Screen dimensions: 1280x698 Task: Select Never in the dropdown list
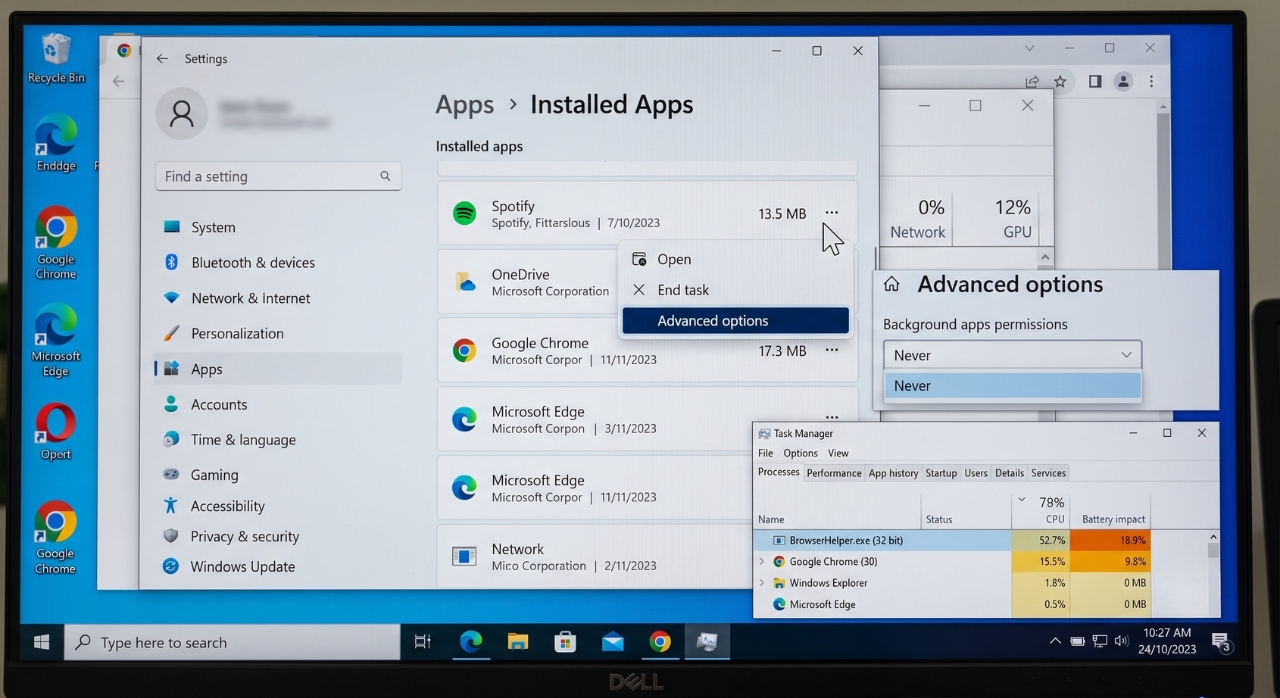(x=1012, y=386)
